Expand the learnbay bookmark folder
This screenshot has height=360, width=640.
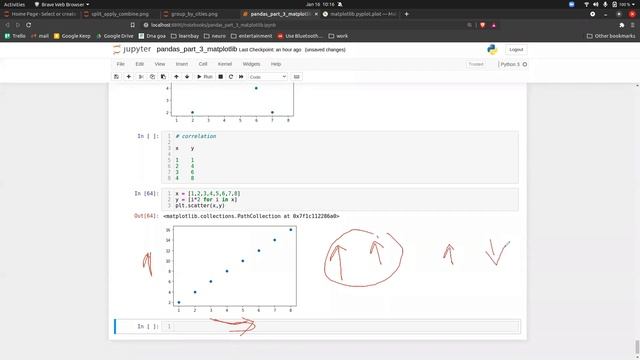(185, 36)
